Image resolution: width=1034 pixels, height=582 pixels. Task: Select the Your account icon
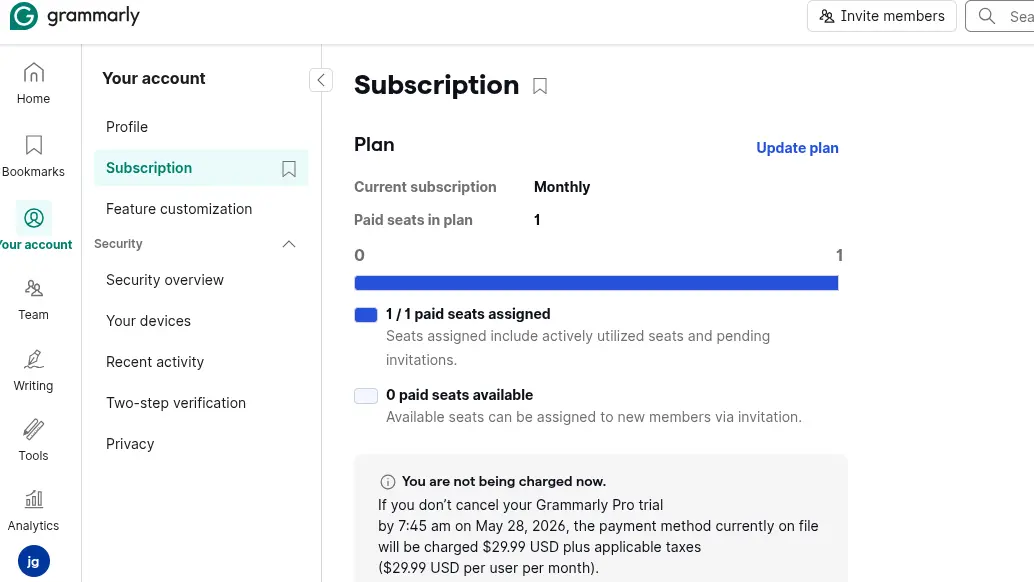point(34,218)
